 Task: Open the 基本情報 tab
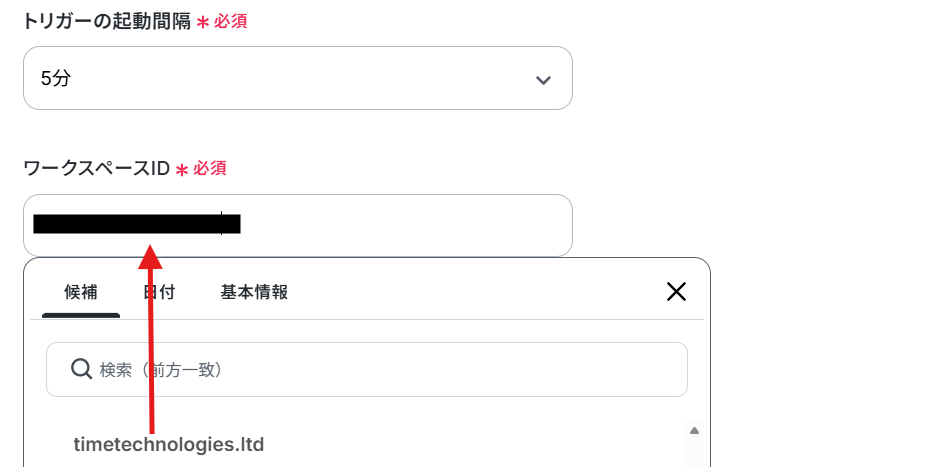pyautogui.click(x=254, y=292)
